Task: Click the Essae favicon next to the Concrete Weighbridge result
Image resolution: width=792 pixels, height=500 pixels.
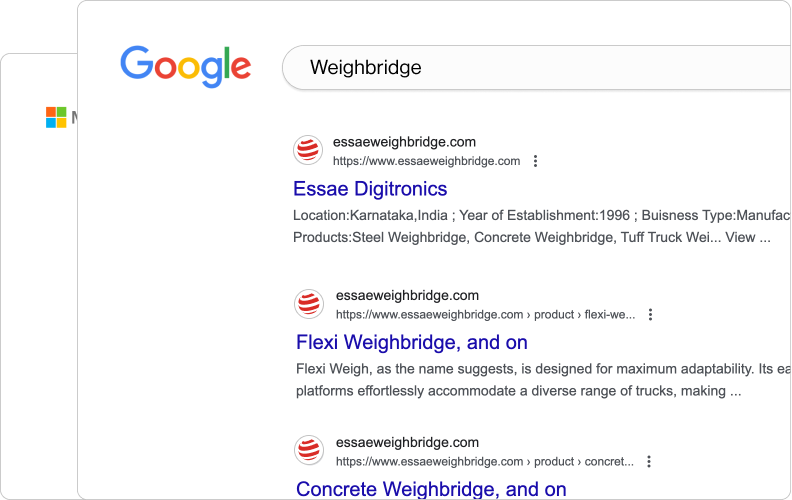Action: coord(309,450)
